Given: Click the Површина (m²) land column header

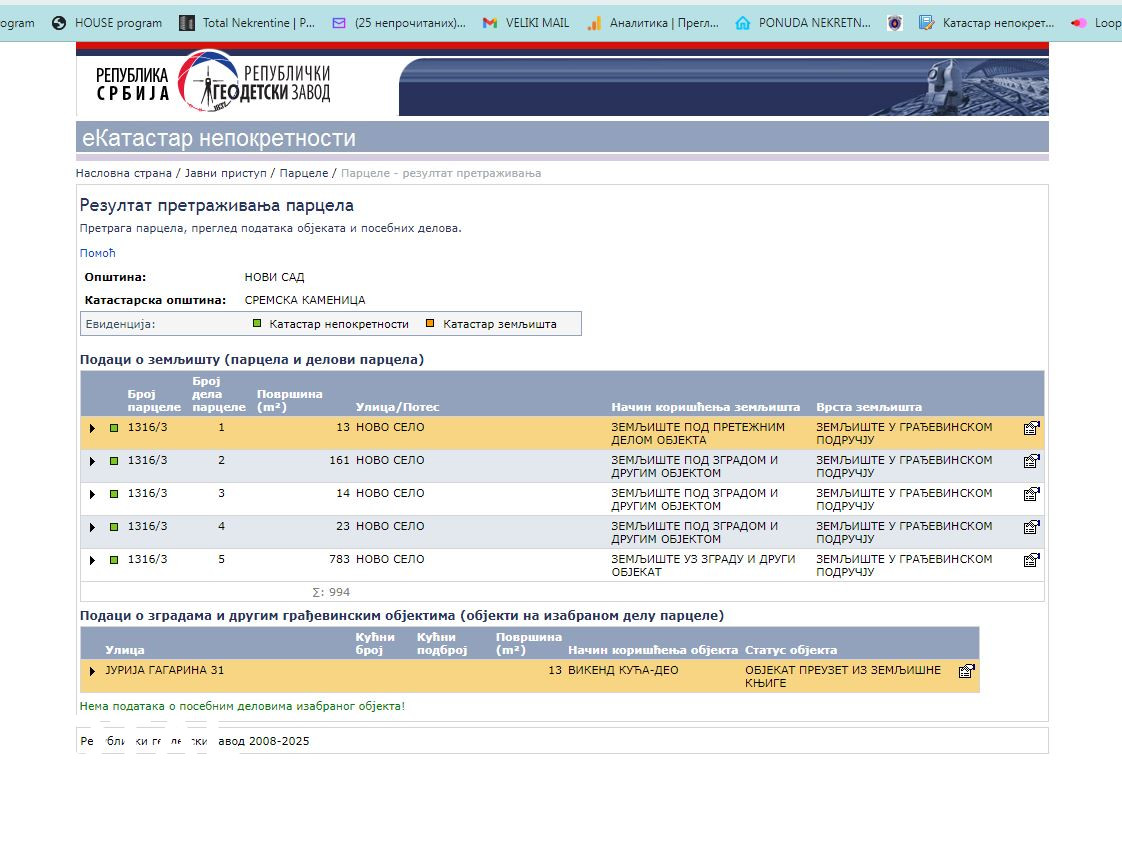Looking at the screenshot, I should pos(289,401).
